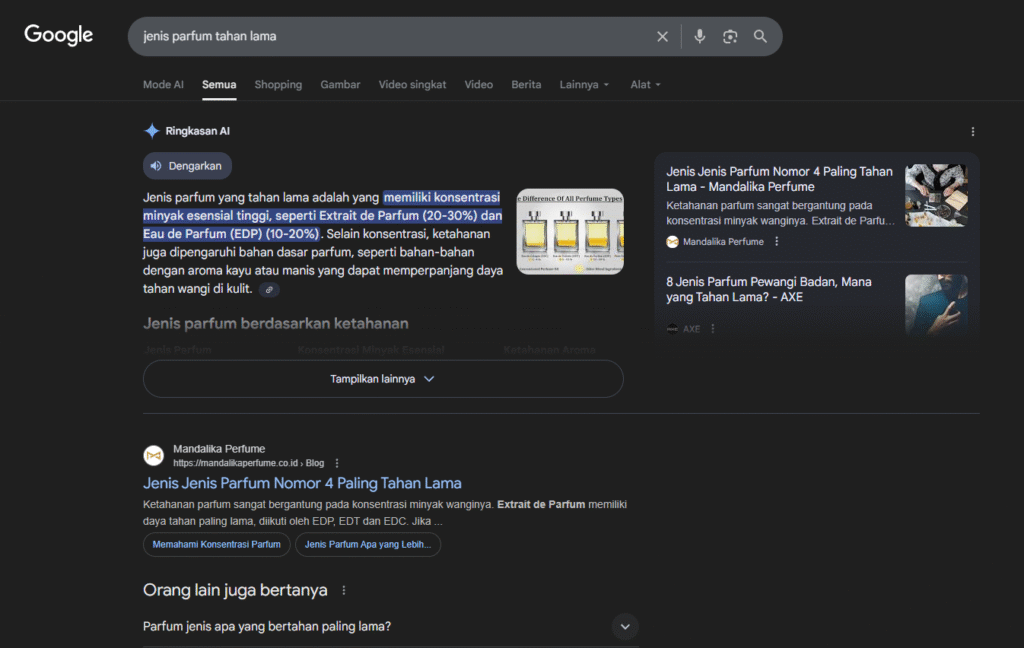The image size is (1024, 648).
Task: Click the Google logo
Action: pyautogui.click(x=59, y=35)
